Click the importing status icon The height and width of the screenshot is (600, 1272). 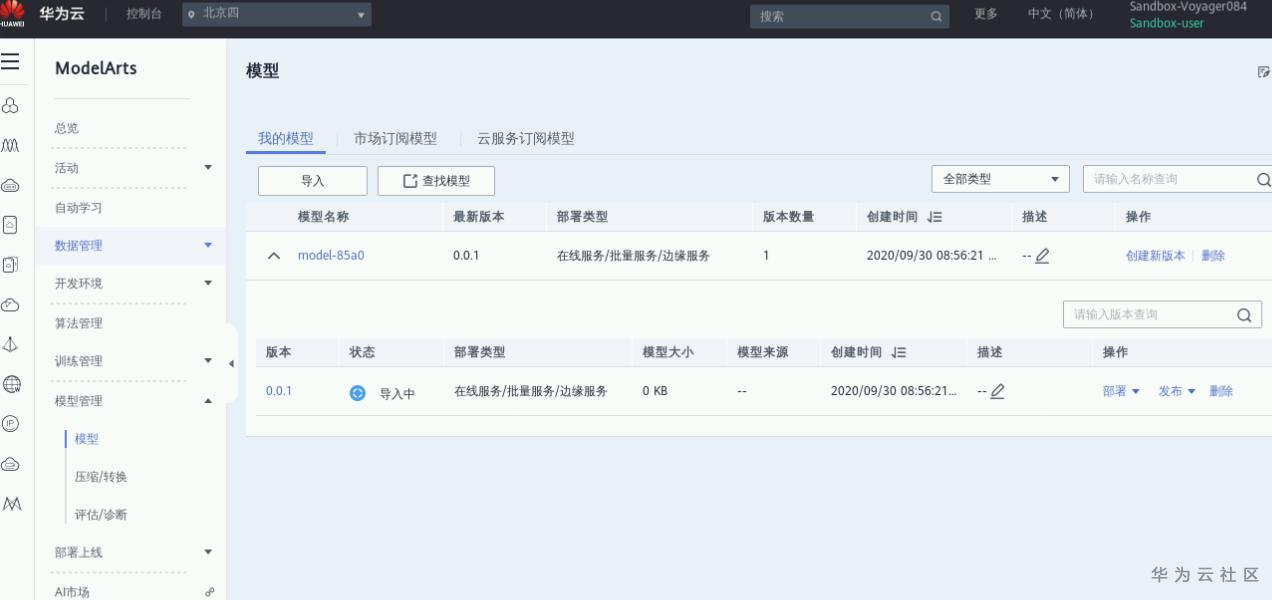[357, 393]
